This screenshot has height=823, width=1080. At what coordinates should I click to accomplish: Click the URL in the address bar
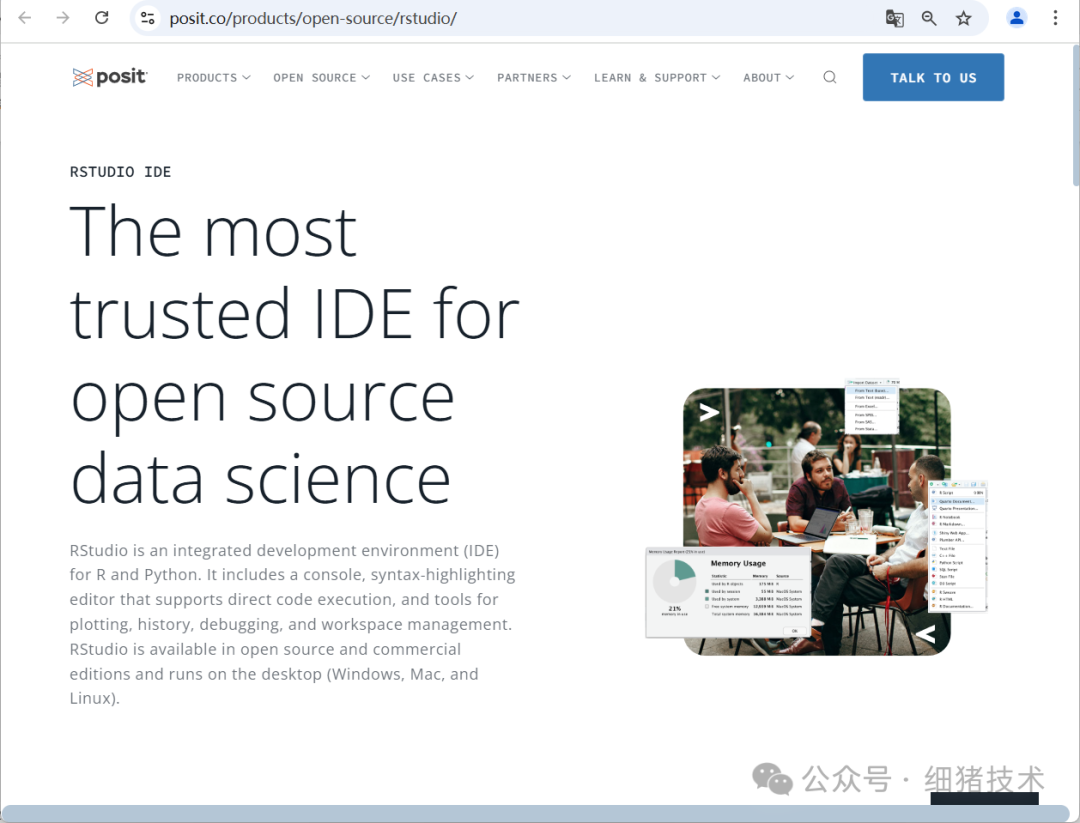point(313,19)
